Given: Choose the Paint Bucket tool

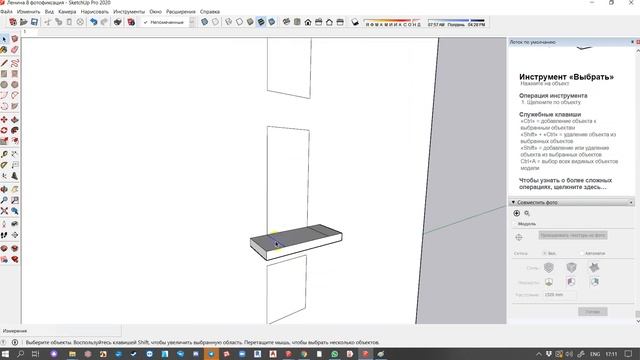Looking at the screenshot, I should pos(4,50).
